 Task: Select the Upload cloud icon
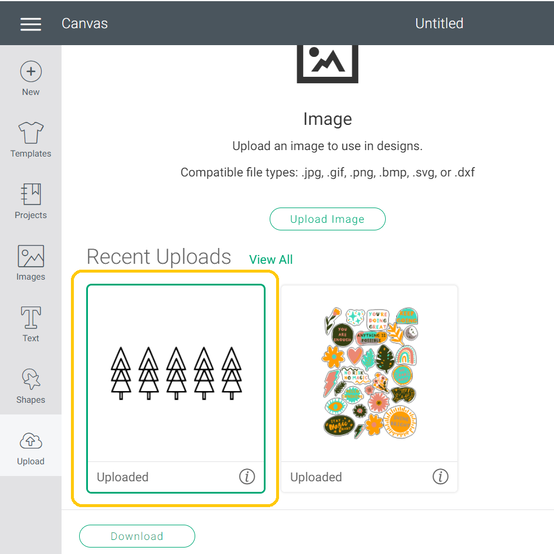(x=31, y=441)
